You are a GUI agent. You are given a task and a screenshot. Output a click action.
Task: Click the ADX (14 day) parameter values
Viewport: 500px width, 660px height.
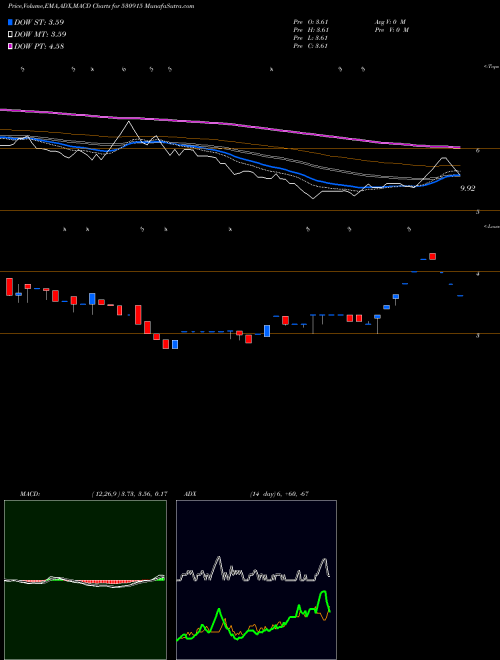[x=279, y=494]
